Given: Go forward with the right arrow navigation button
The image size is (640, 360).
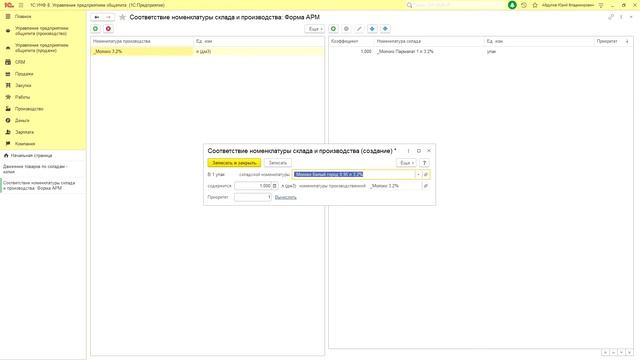Looking at the screenshot, I should point(108,17).
